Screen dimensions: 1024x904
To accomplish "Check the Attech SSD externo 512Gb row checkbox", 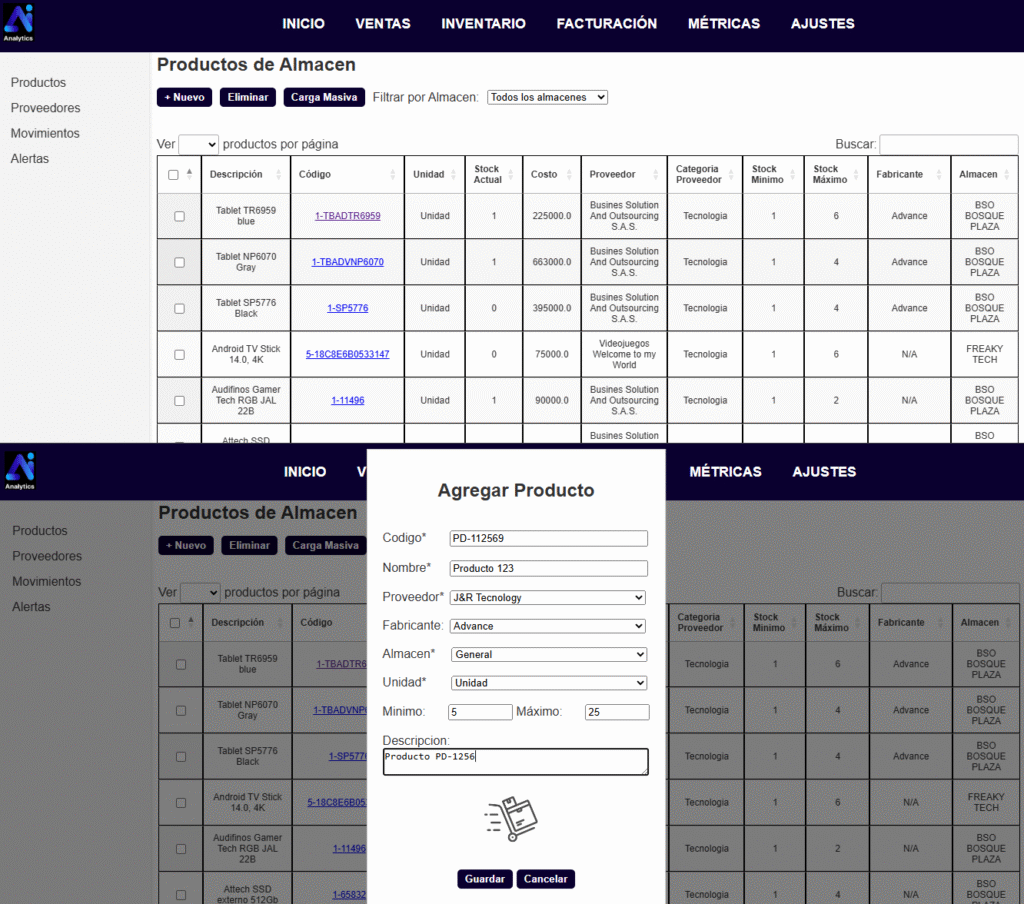I will (181, 895).
